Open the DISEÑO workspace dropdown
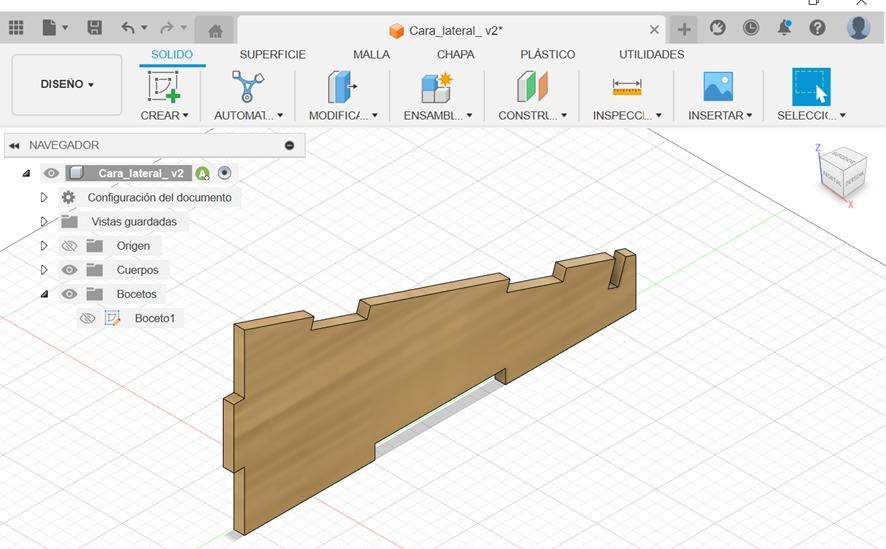886x549 pixels. tap(67, 84)
